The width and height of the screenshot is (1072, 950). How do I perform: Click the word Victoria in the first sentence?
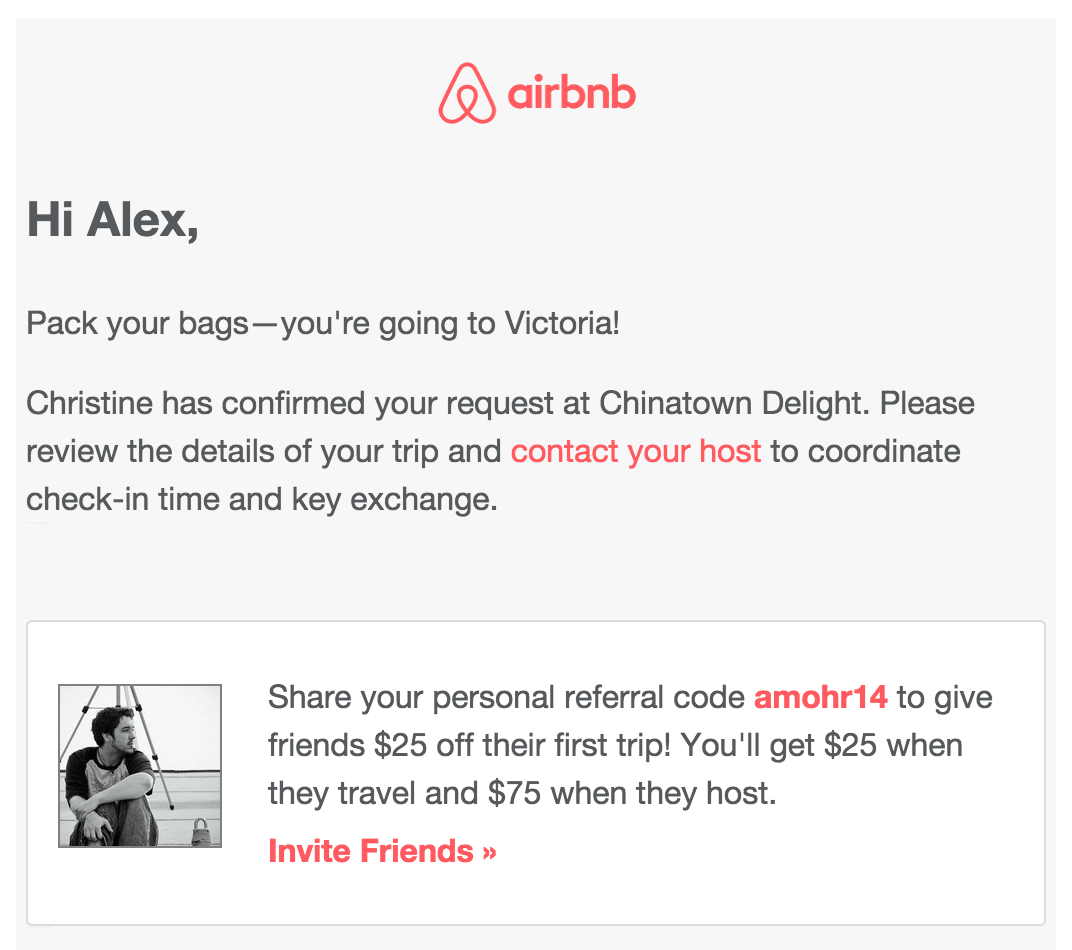point(562,323)
